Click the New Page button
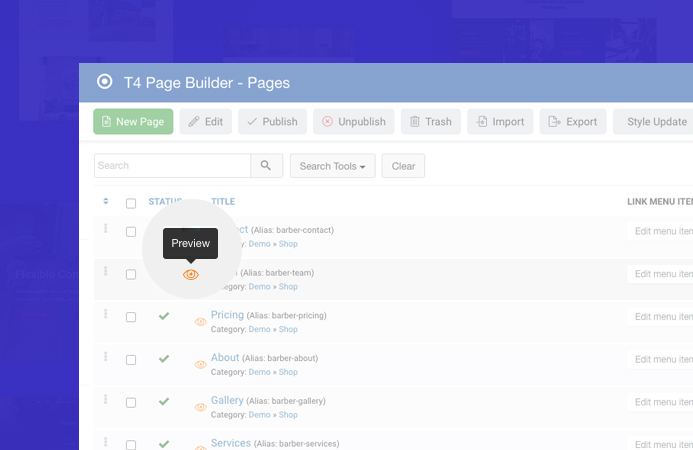Screen dimensions: 693x450 pos(133,122)
